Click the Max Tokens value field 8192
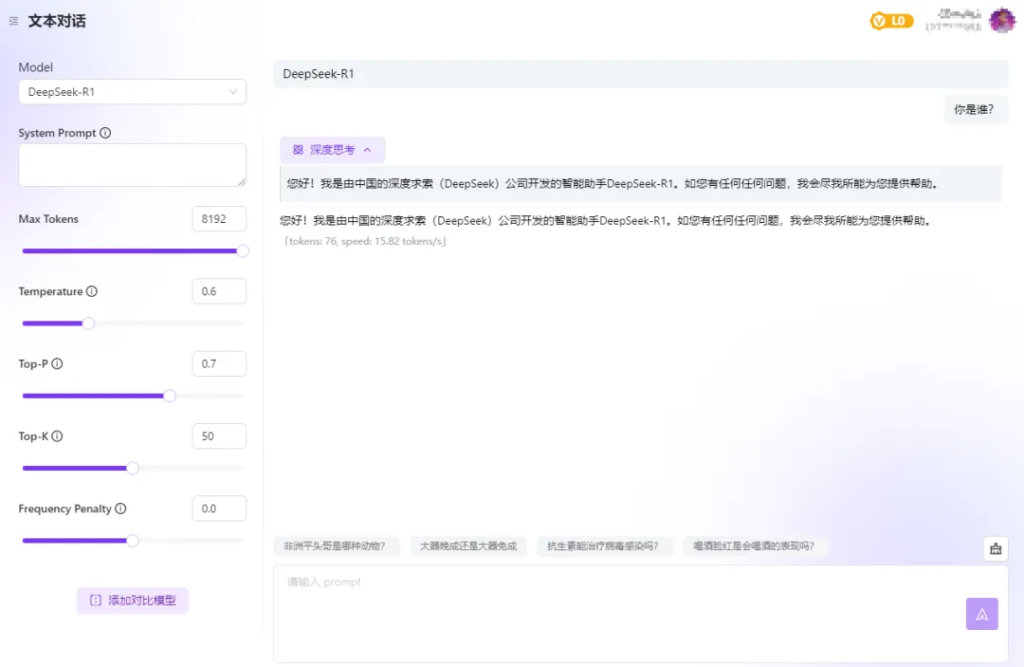This screenshot has height=667, width=1024. (218, 219)
